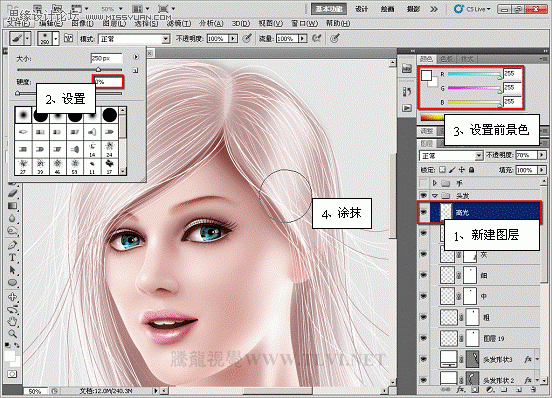
Task: Click the 摄影 workspace button
Action: click(x=413, y=9)
